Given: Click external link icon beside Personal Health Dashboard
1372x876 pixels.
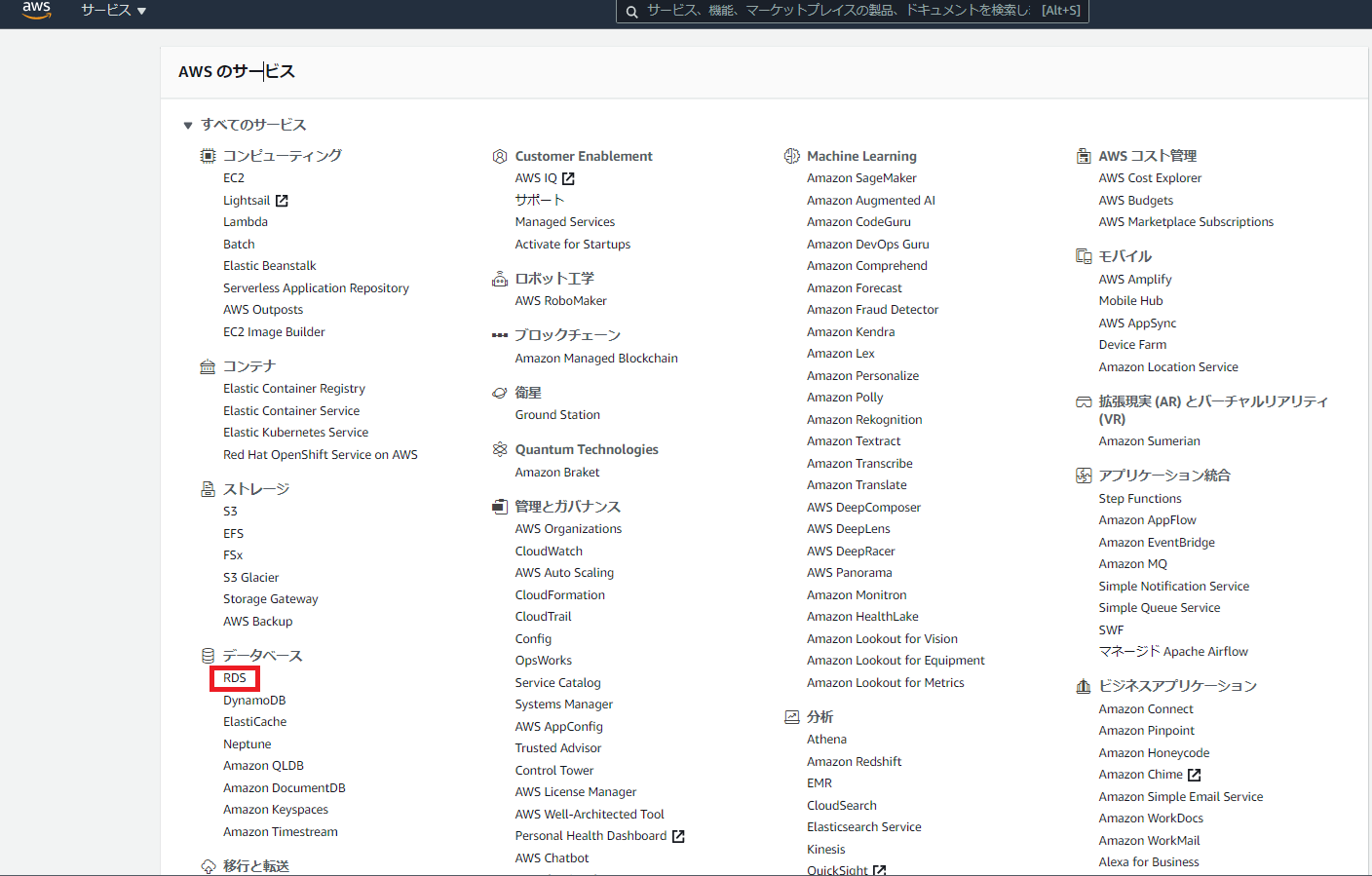Looking at the screenshot, I should 678,836.
